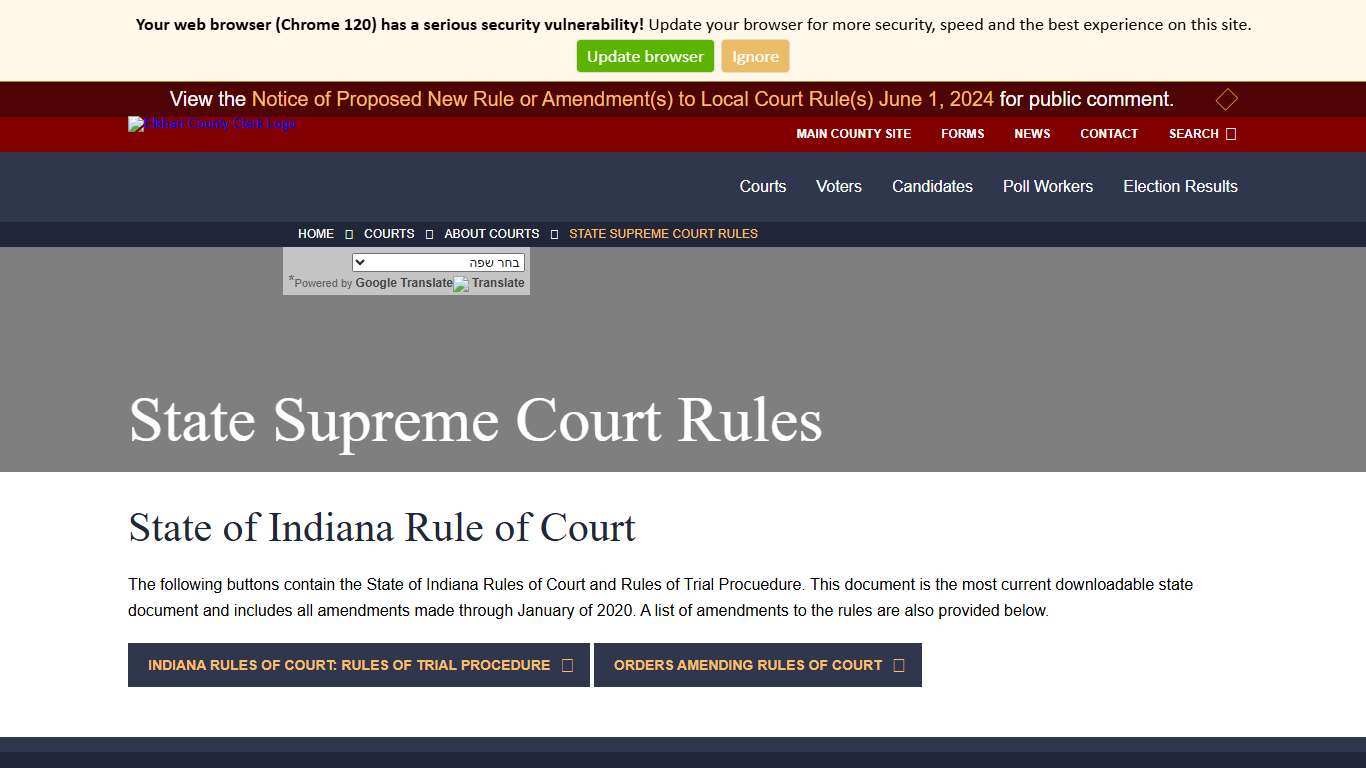Image resolution: width=1366 pixels, height=768 pixels.
Task: Open the Notice of Proposed New Rule link
Action: [623, 99]
